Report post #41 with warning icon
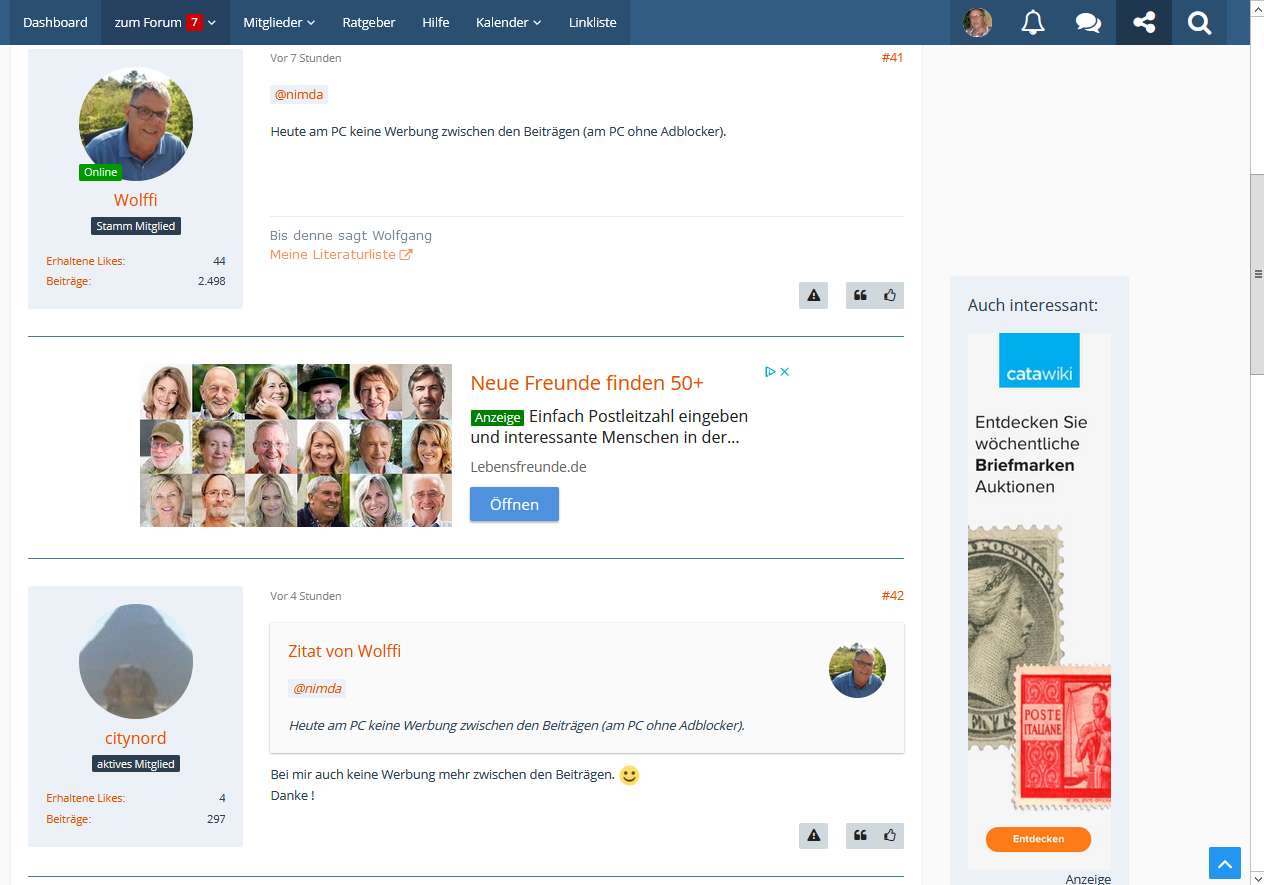Image resolution: width=1264 pixels, height=885 pixels. [813, 295]
